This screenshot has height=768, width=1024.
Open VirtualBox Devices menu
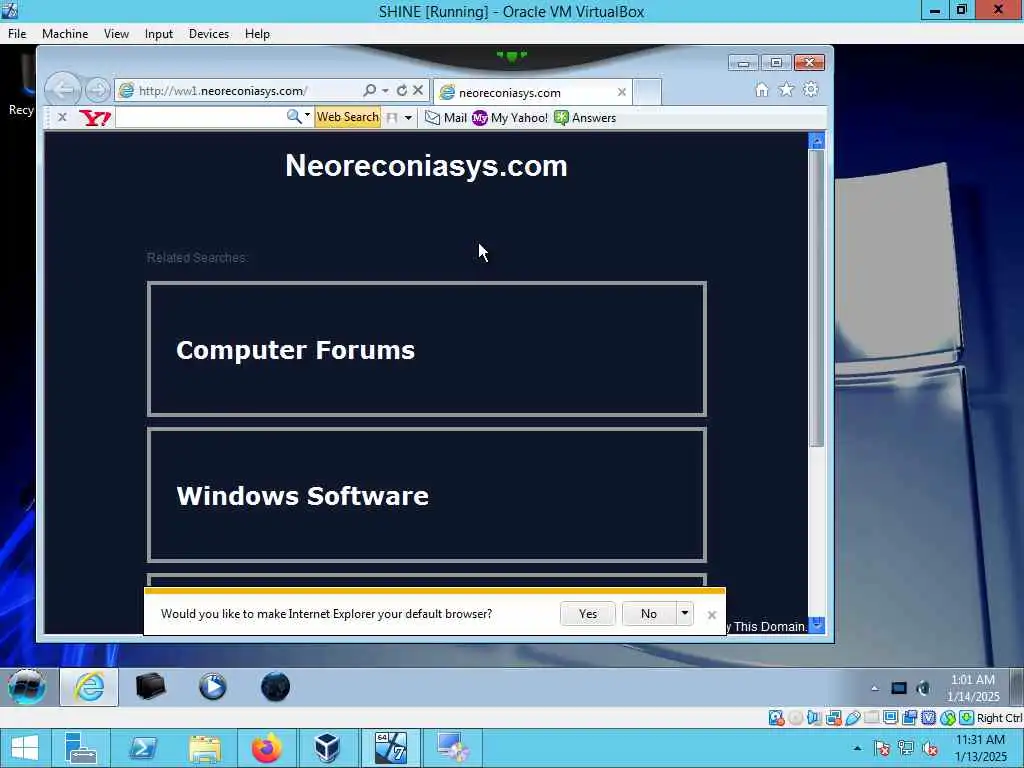tap(209, 34)
